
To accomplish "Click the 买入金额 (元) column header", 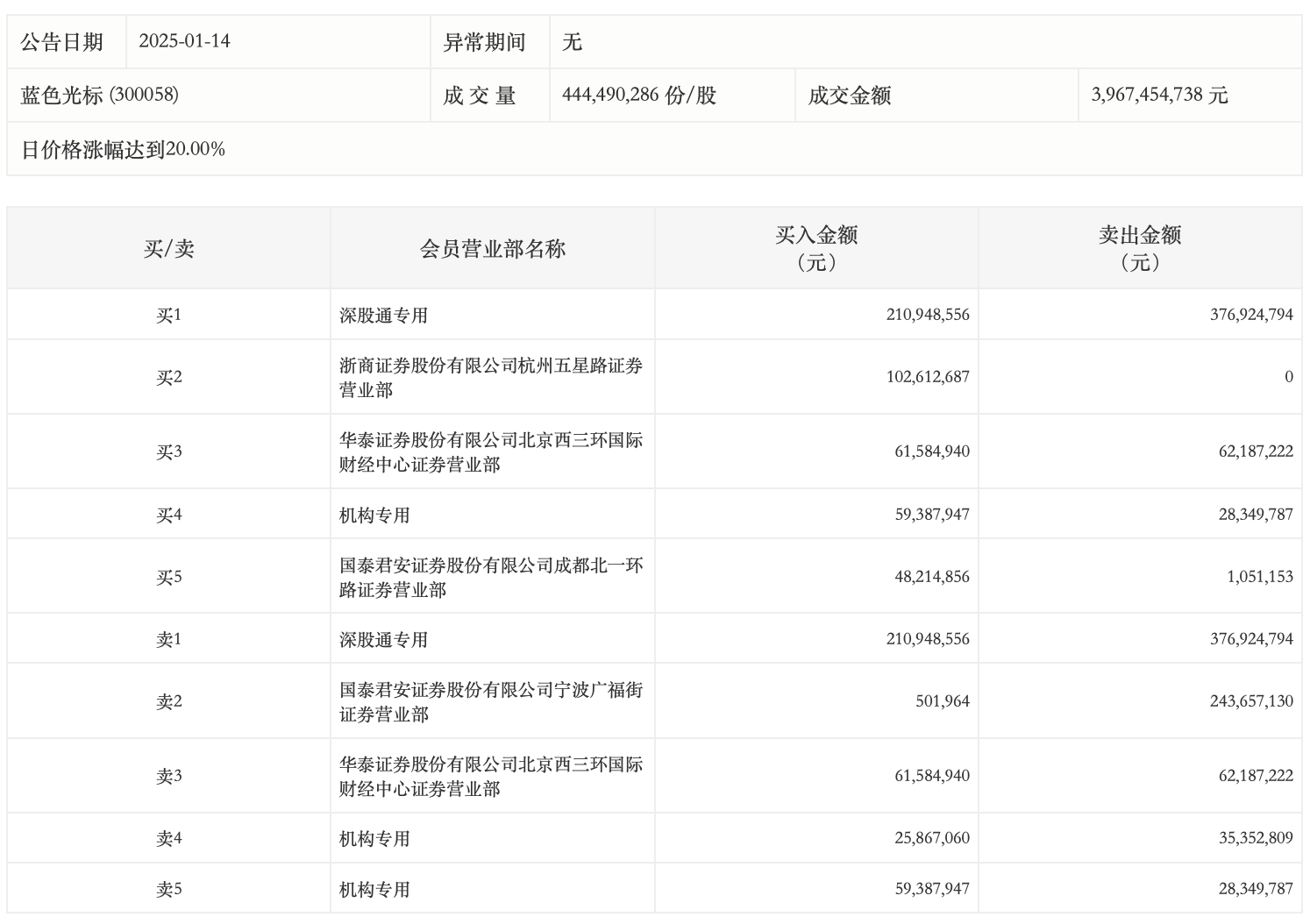I will coord(816,249).
